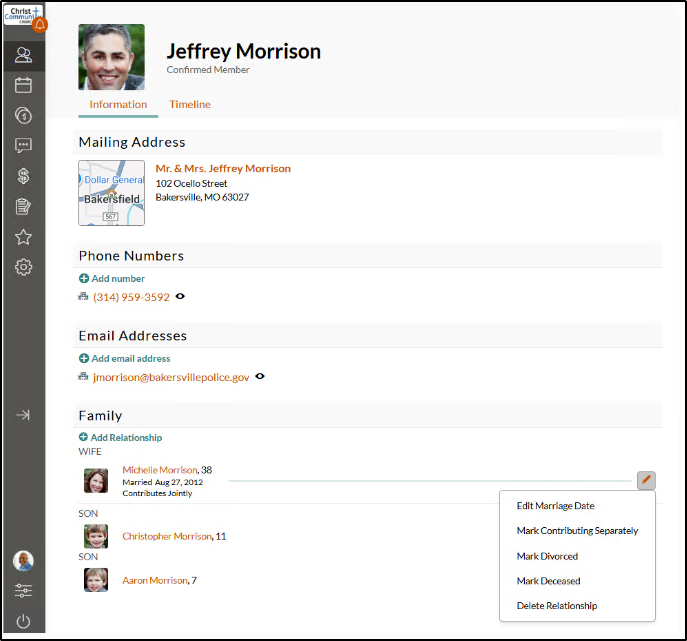Expand the sidebar with arrow icon
Viewport: 687px width, 641px height.
point(24,415)
